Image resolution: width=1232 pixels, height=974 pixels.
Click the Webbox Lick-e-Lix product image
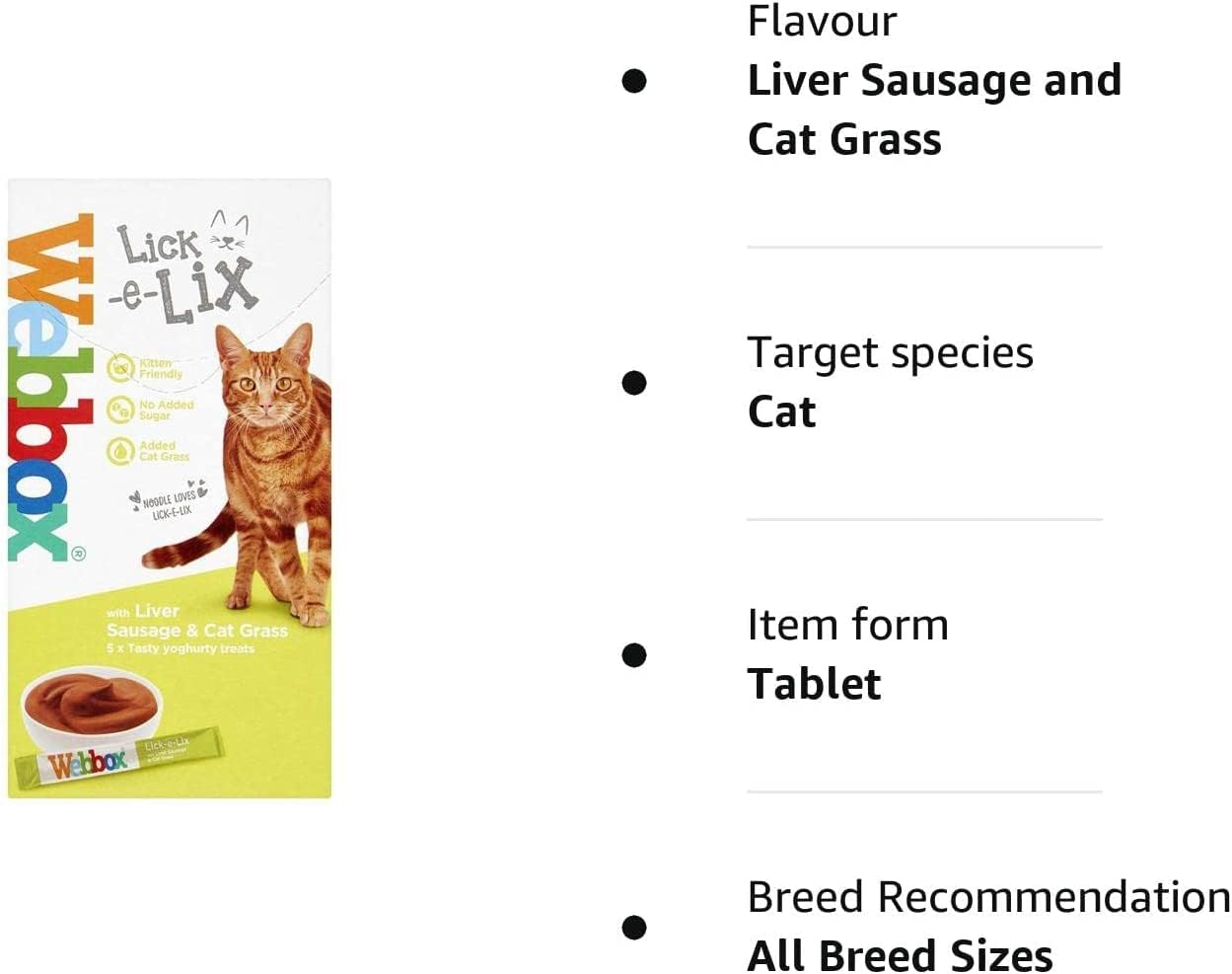(x=170, y=488)
